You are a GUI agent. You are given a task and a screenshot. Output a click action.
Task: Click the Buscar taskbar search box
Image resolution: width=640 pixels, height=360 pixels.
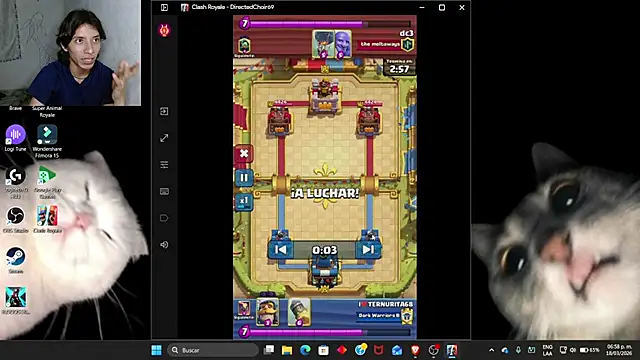(213, 350)
